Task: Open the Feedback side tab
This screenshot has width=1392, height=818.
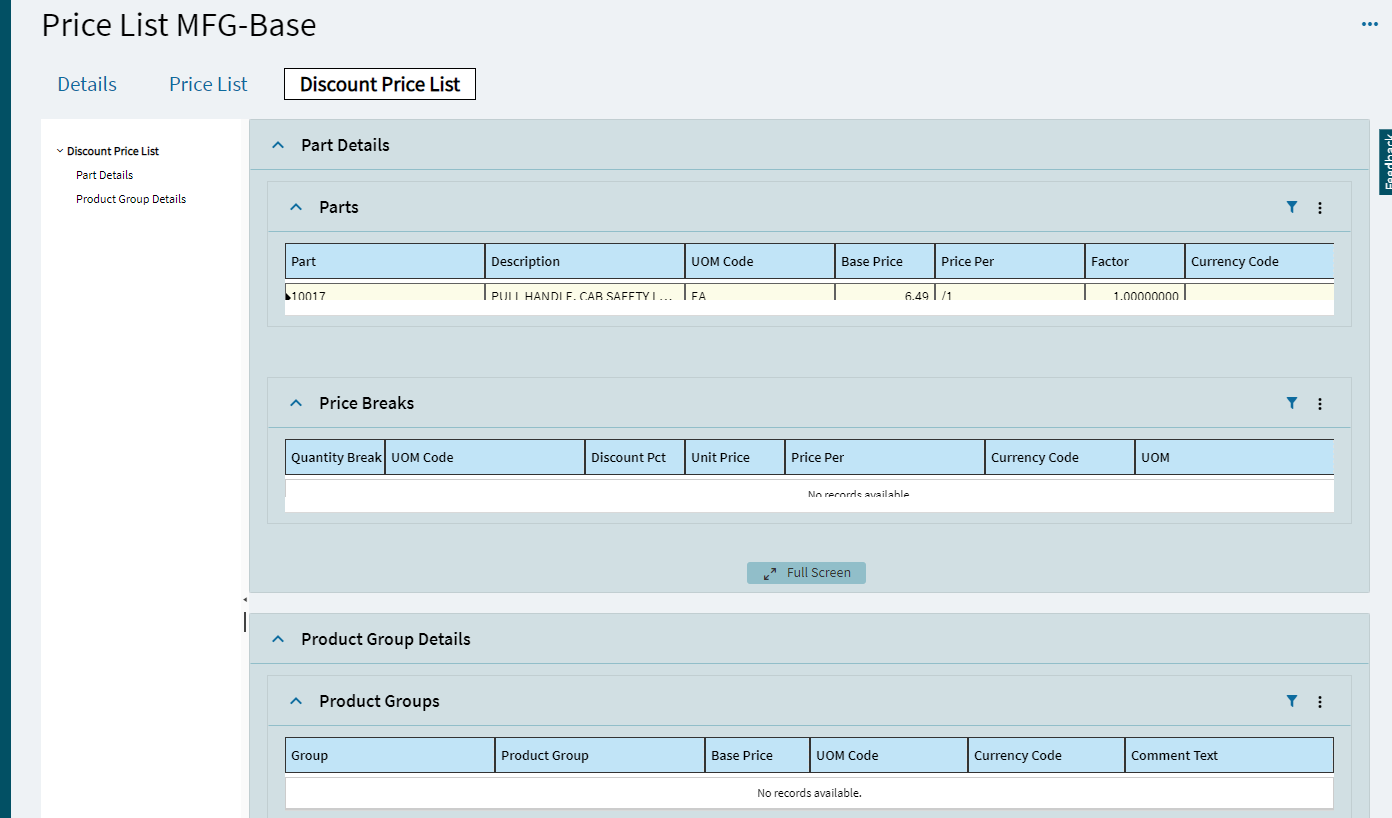Action: [1385, 162]
